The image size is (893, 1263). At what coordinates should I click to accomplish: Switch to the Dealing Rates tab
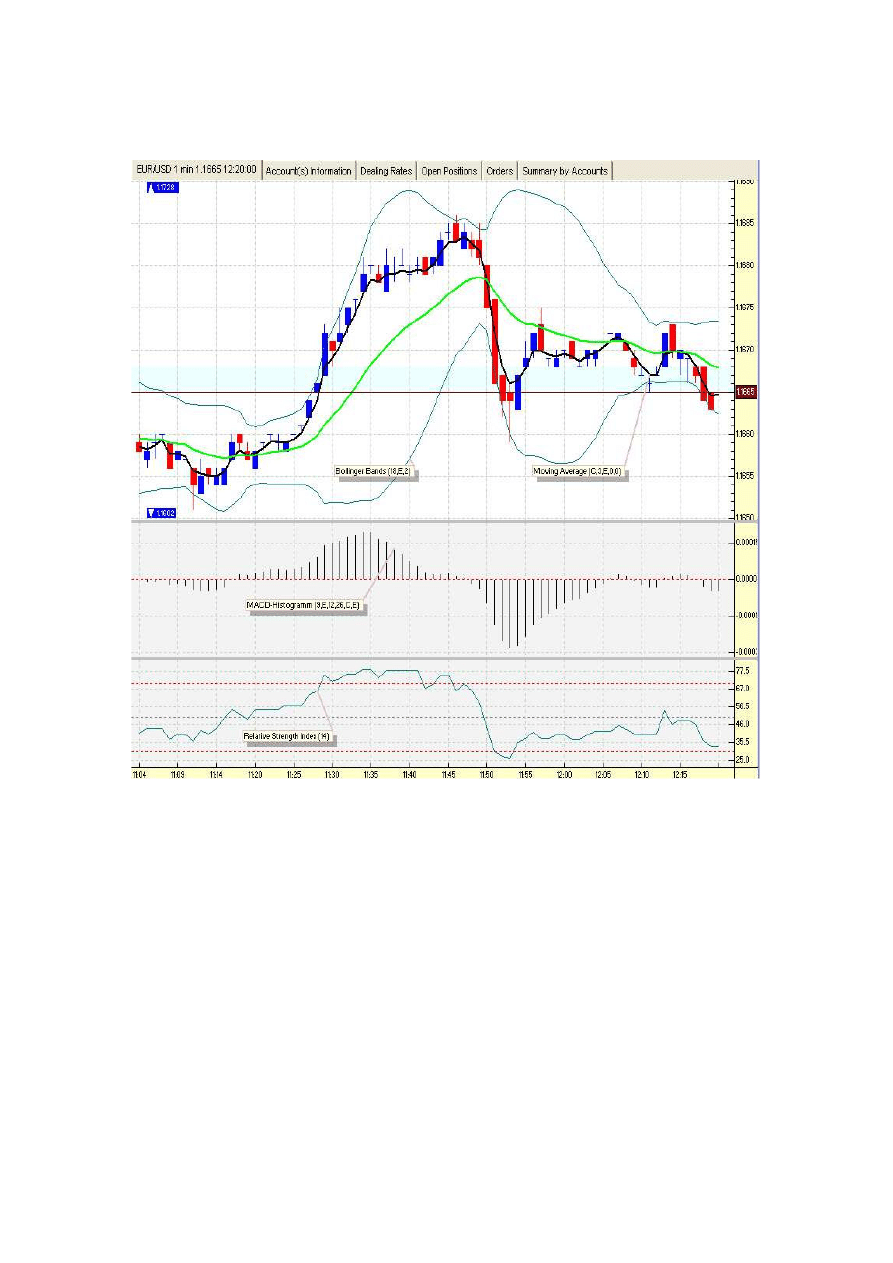coord(386,171)
